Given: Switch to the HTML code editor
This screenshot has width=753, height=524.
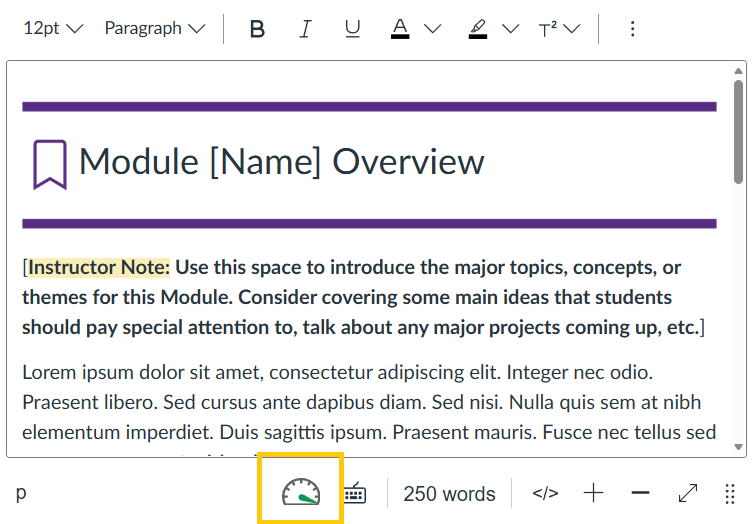Looking at the screenshot, I should click(545, 493).
